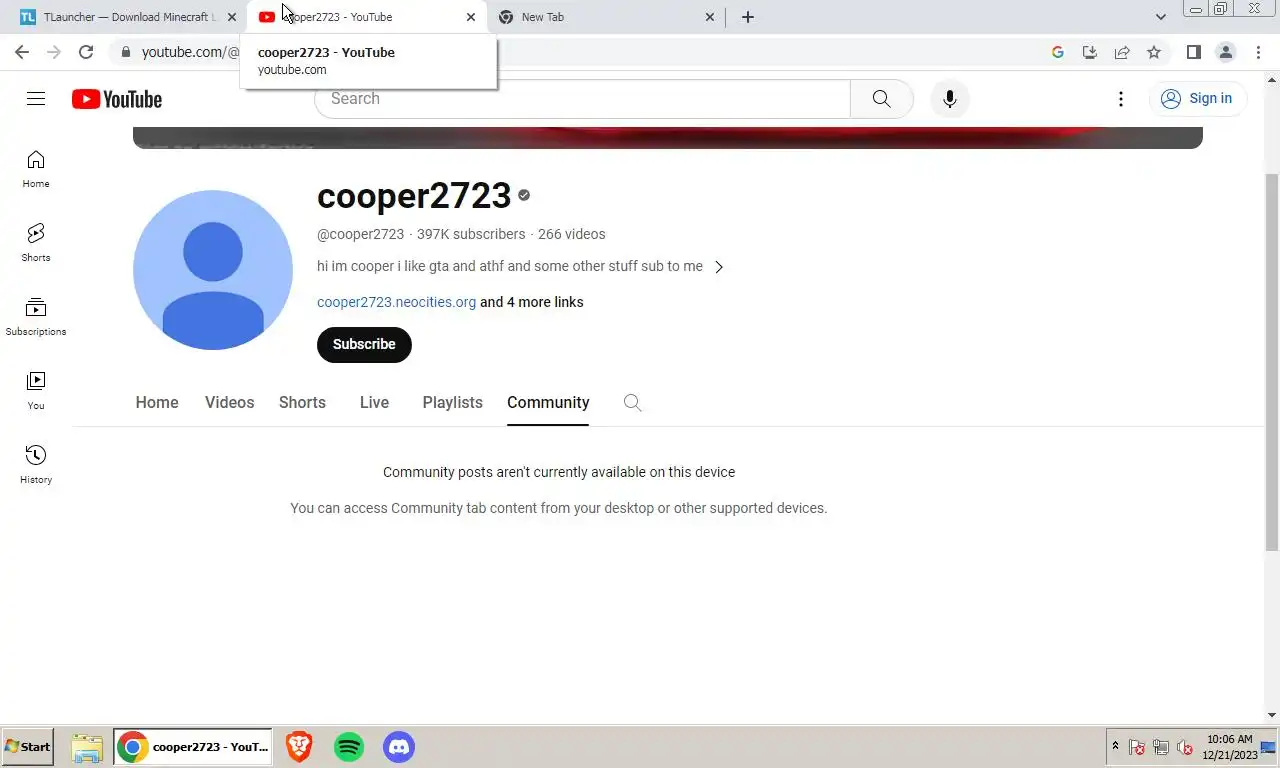
Task: Open the Chrome side panel
Action: (x=1193, y=52)
